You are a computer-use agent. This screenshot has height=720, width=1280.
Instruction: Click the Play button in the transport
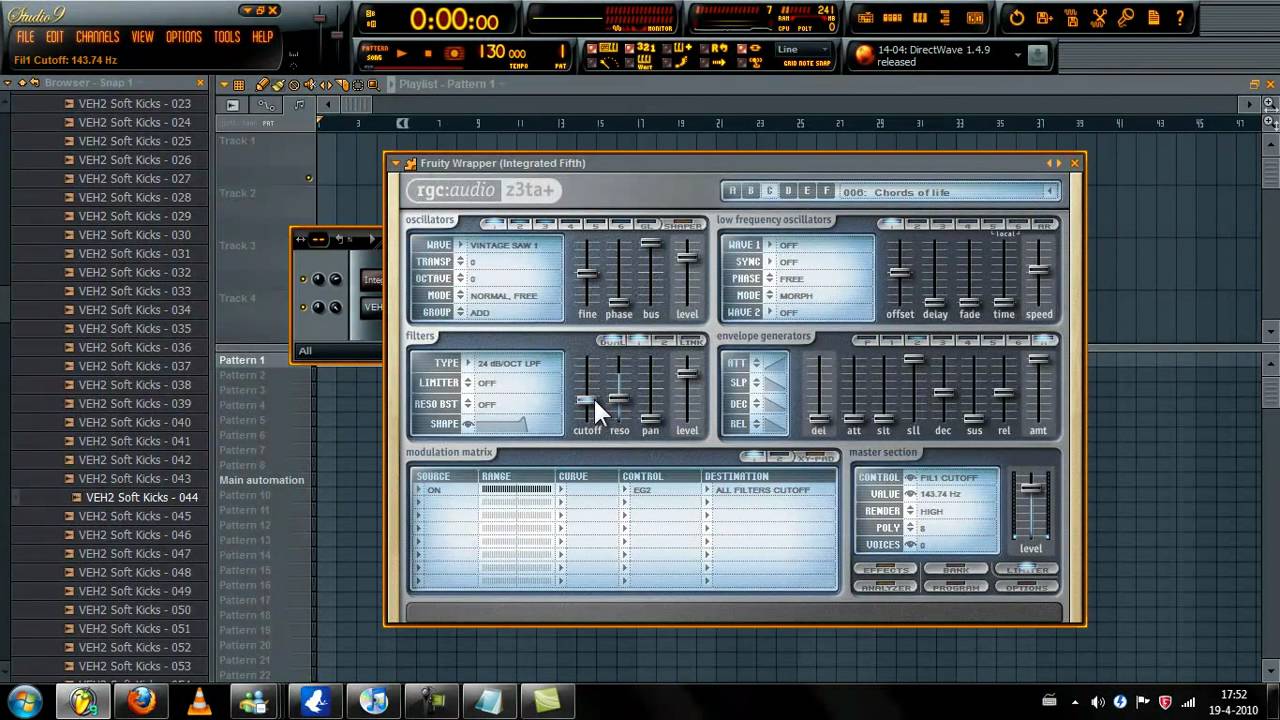pyautogui.click(x=401, y=53)
